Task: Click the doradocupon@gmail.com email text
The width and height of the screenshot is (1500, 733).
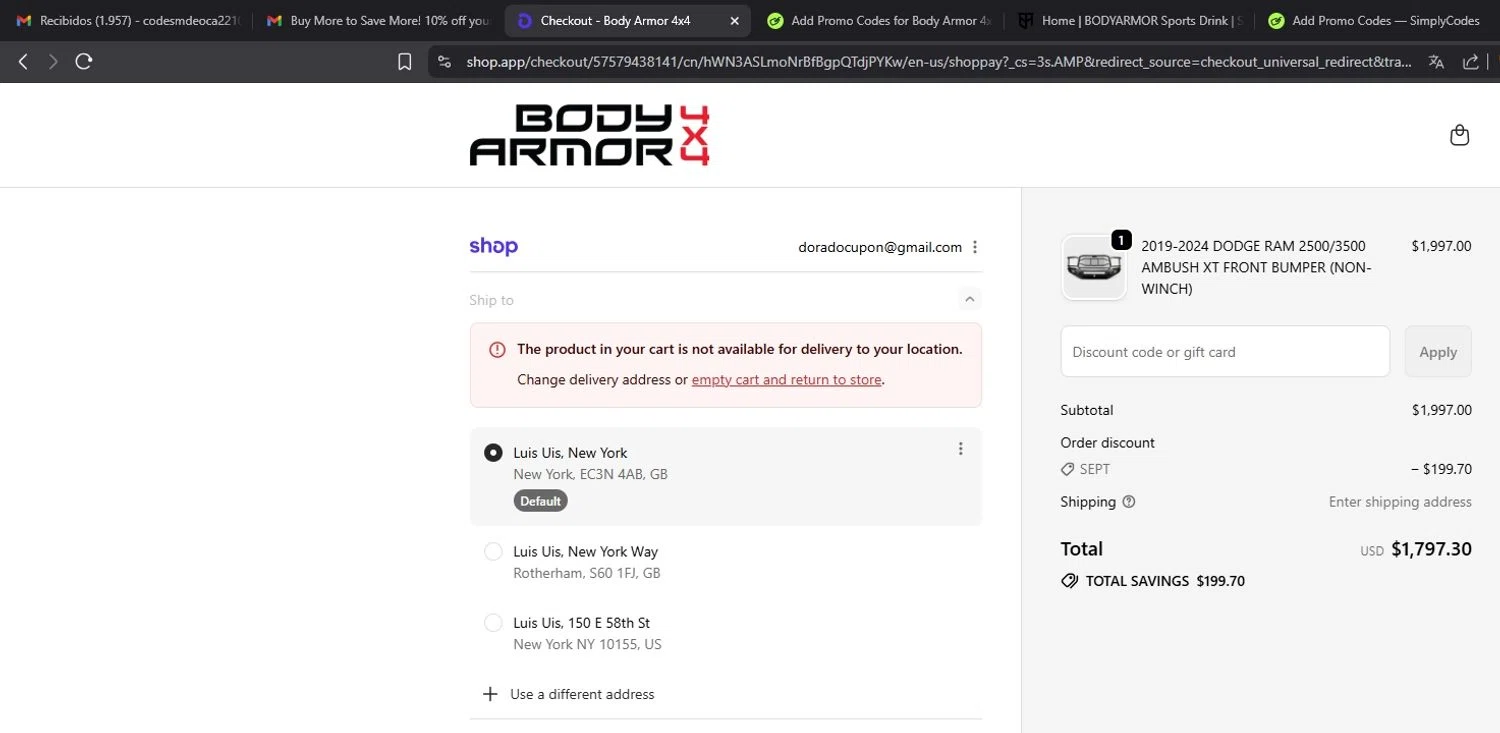Action: [x=880, y=247]
